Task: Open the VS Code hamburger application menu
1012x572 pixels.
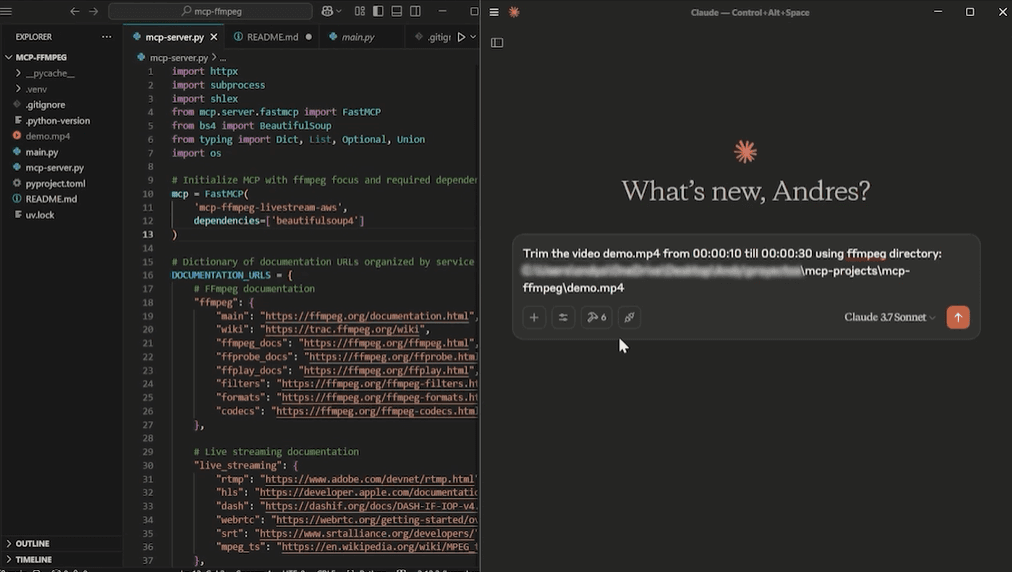Action: point(6,11)
